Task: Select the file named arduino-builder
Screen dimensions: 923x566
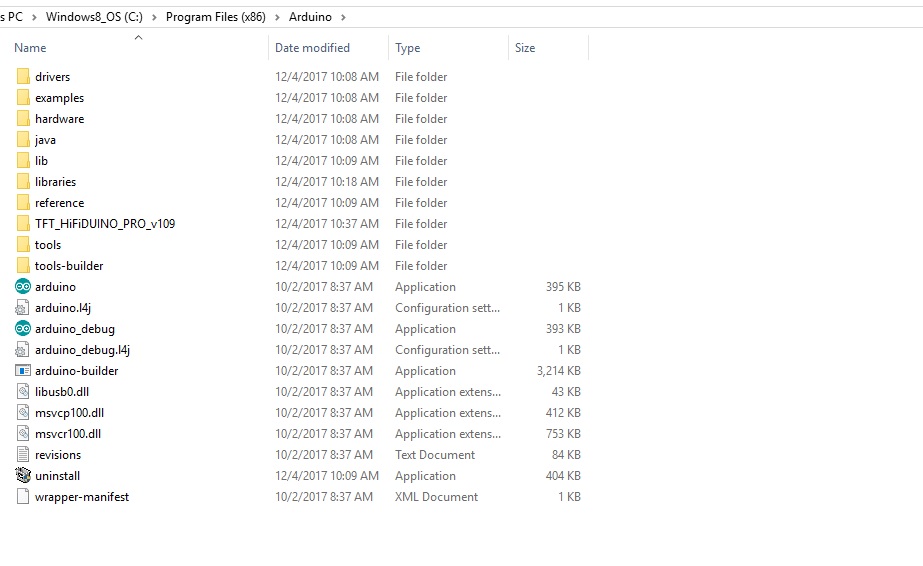Action: coord(77,371)
